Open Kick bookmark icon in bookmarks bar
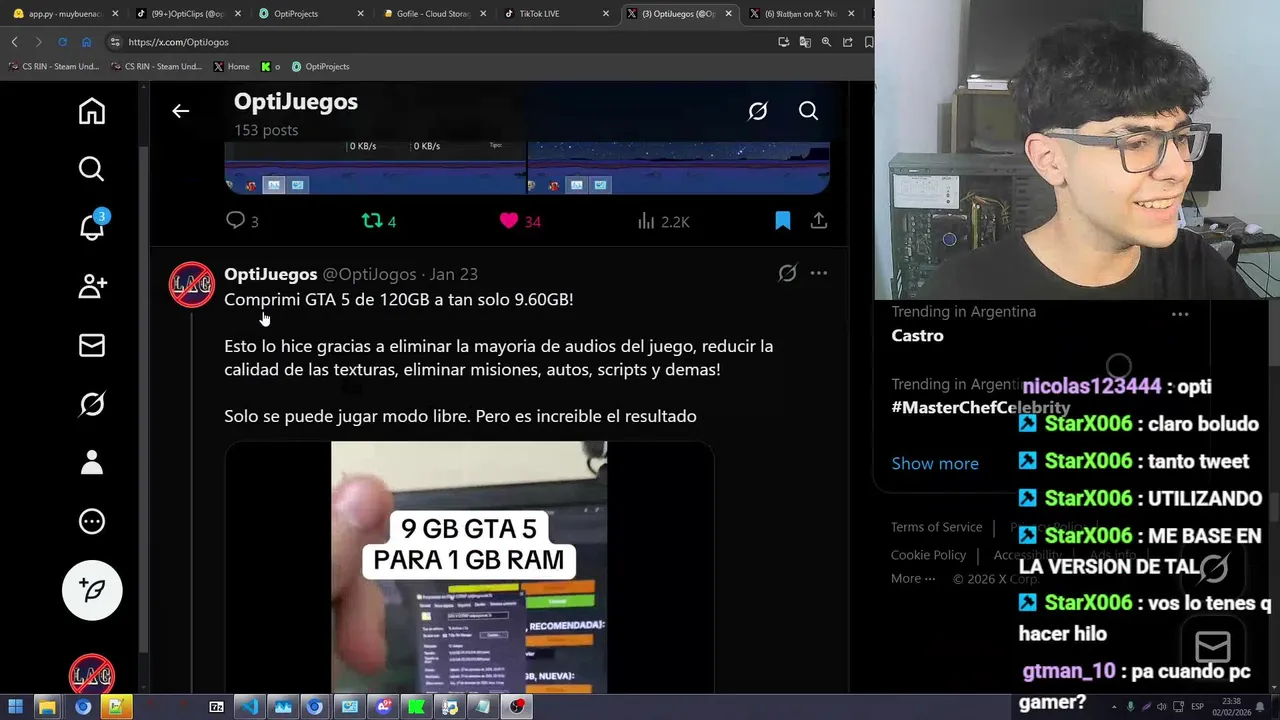The height and width of the screenshot is (720, 1280). click(270, 67)
